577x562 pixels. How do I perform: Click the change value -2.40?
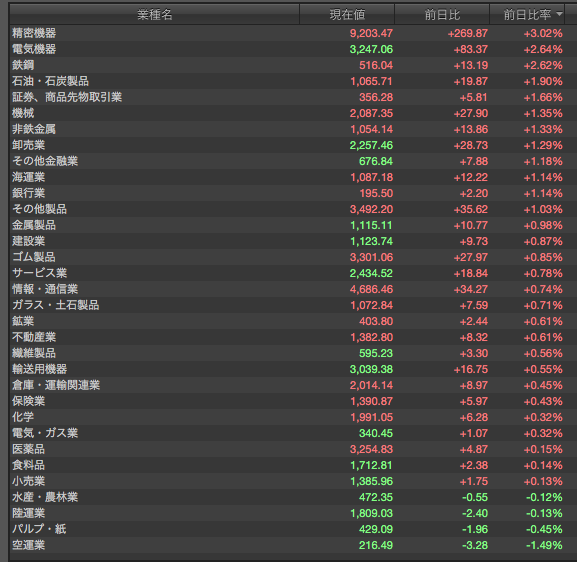point(475,513)
